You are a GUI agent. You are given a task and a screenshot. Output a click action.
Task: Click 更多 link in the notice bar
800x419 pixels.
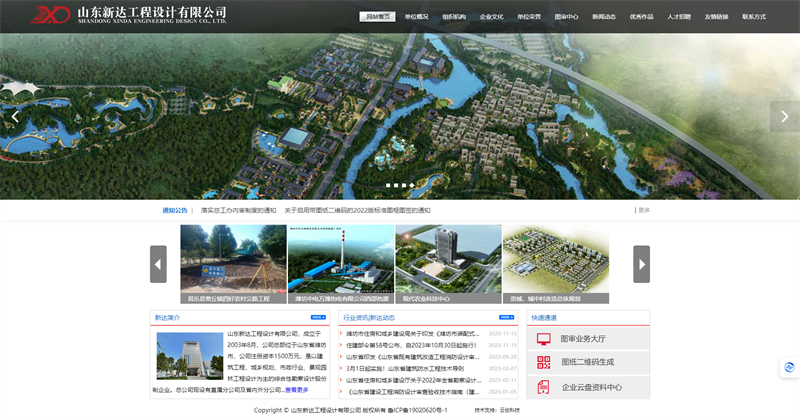643,210
